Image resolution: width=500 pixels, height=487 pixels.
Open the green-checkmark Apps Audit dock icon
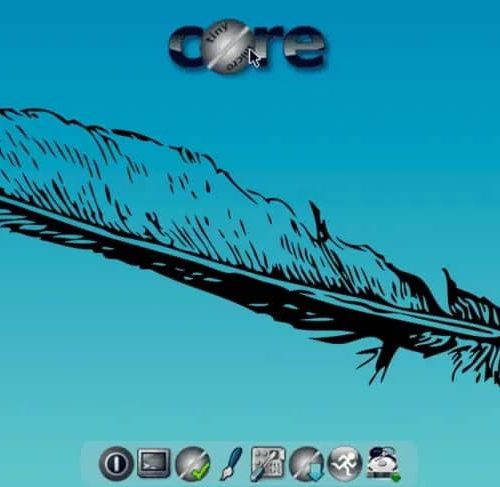(193, 464)
